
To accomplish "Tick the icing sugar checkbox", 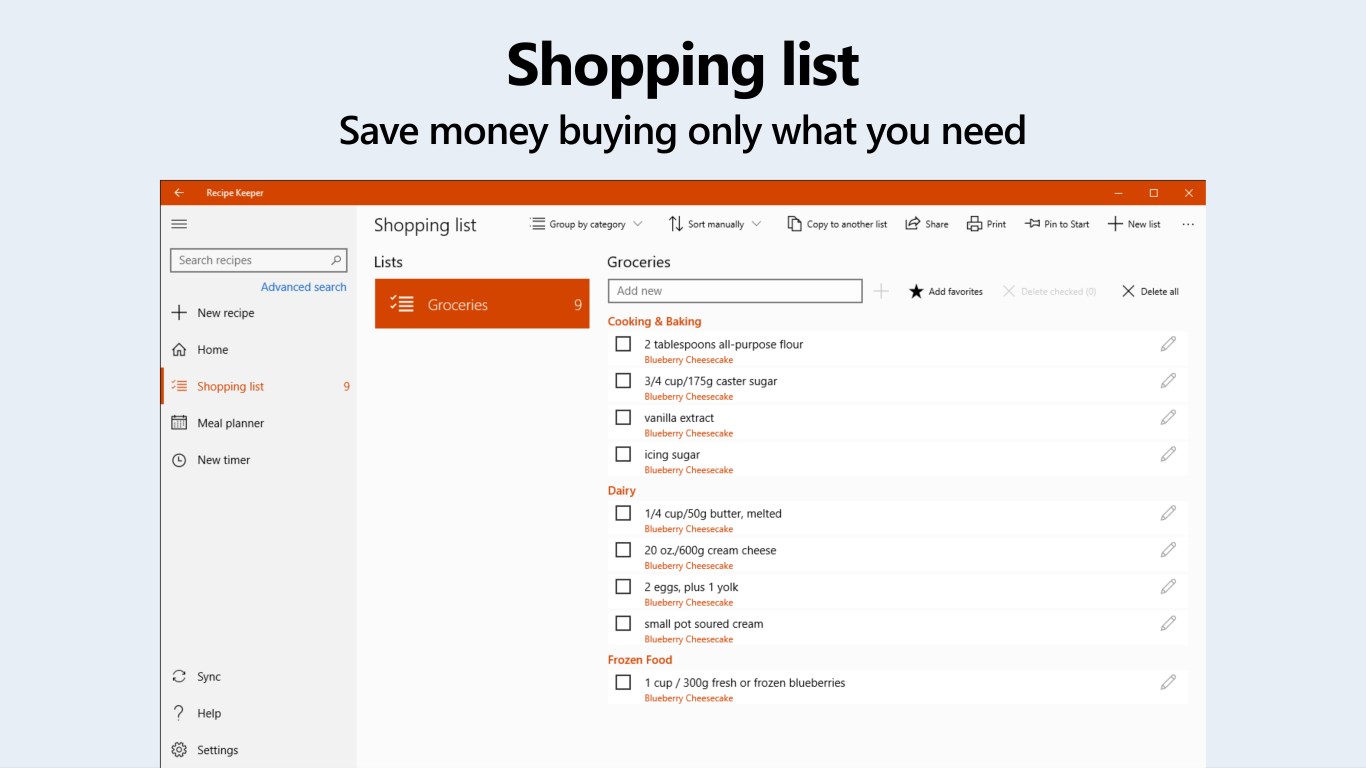I will click(x=623, y=454).
